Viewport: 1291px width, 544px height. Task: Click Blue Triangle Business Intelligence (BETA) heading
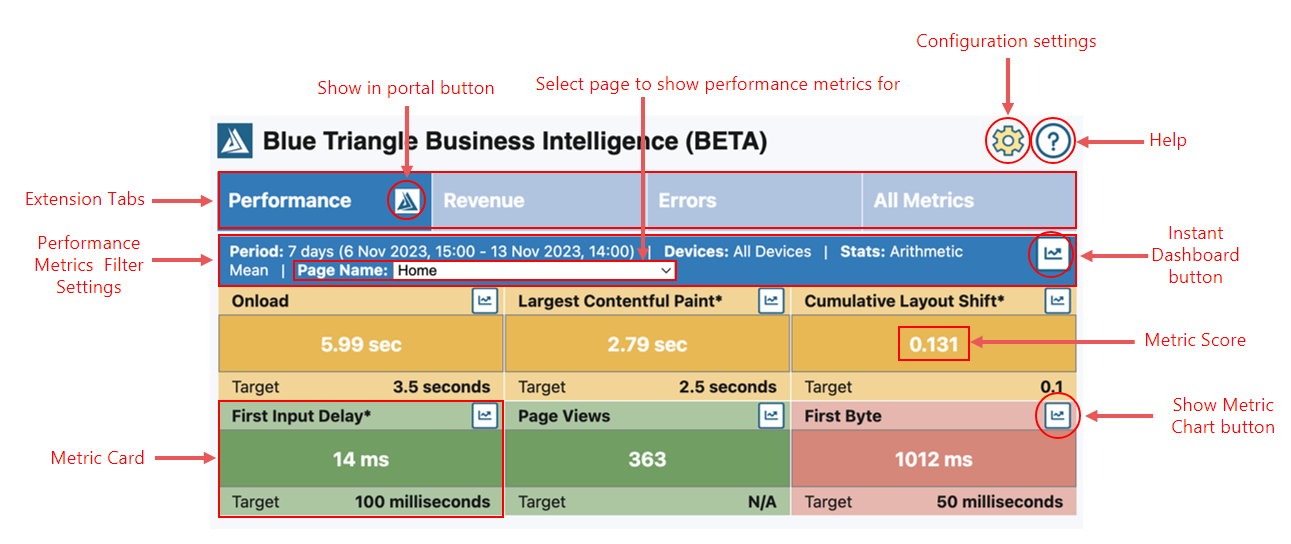pyautogui.click(x=515, y=142)
